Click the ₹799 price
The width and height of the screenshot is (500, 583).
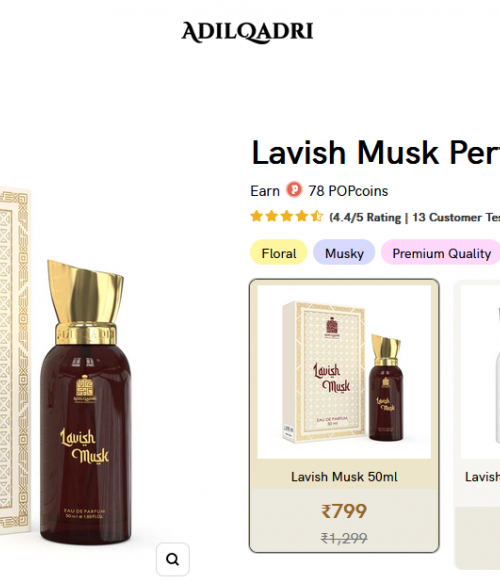coord(344,511)
